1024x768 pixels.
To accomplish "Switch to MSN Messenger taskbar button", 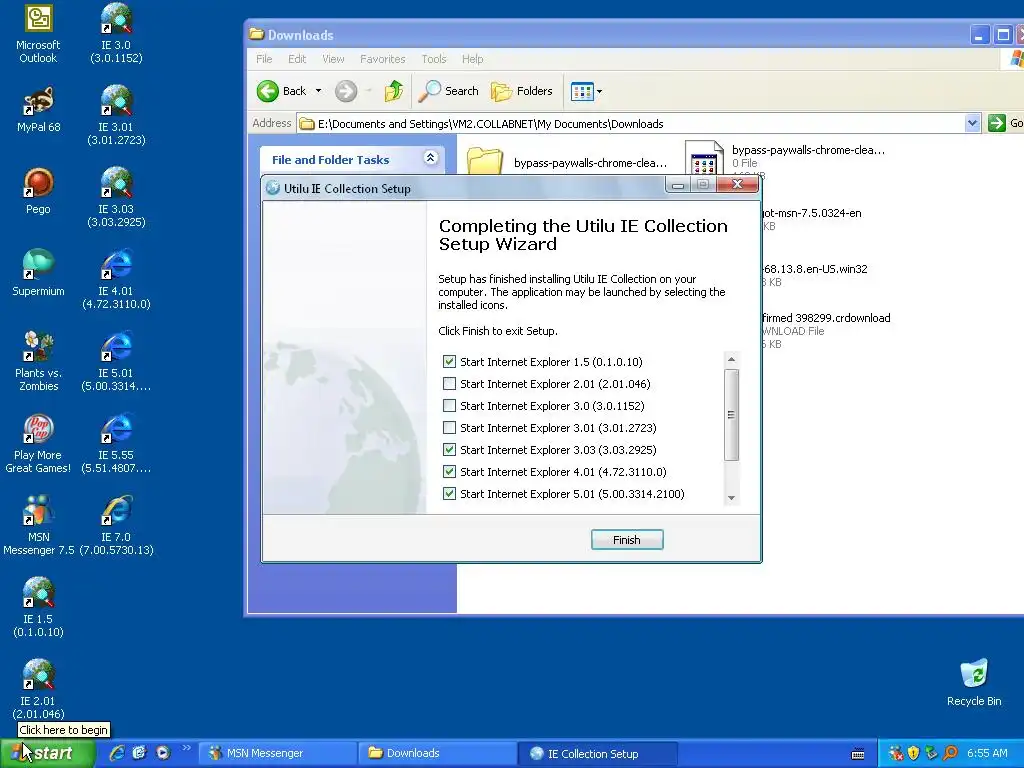I will coord(278,753).
